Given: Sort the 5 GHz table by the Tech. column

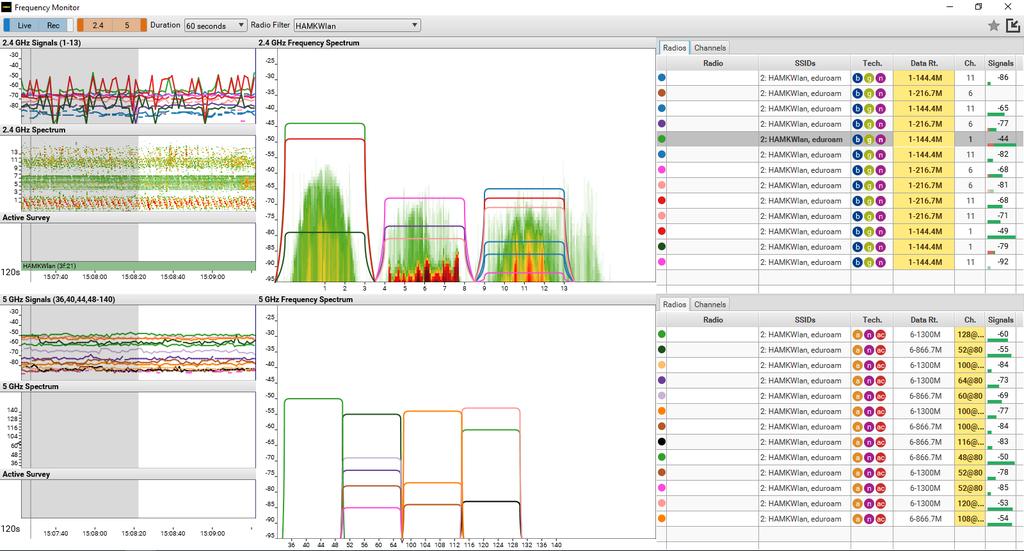Looking at the screenshot, I should (872, 320).
